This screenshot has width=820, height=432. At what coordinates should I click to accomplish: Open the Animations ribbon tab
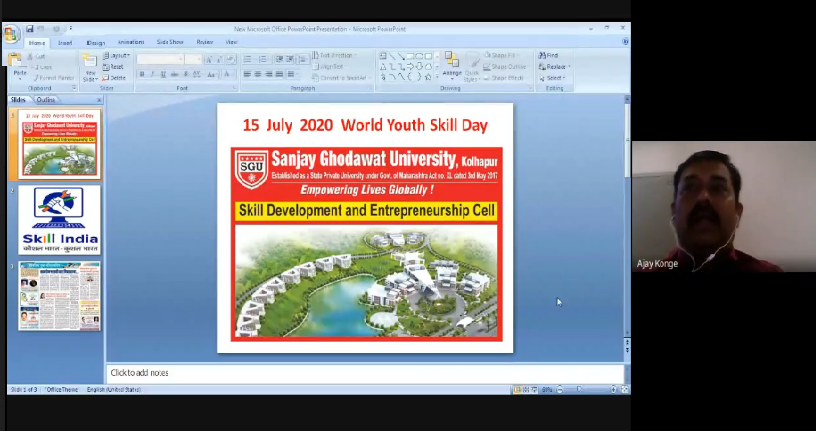131,42
